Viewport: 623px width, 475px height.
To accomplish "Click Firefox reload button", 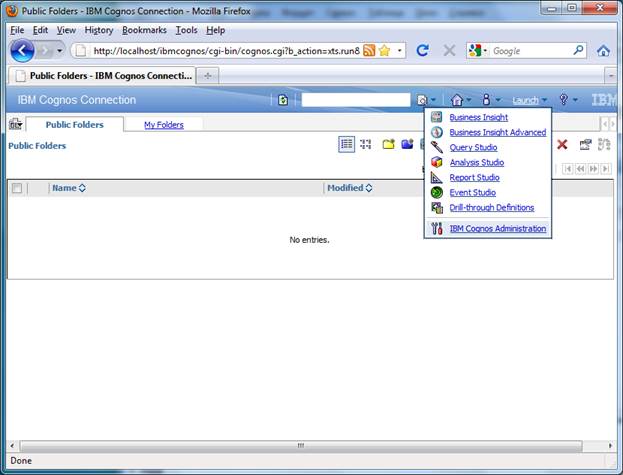I will (x=423, y=50).
